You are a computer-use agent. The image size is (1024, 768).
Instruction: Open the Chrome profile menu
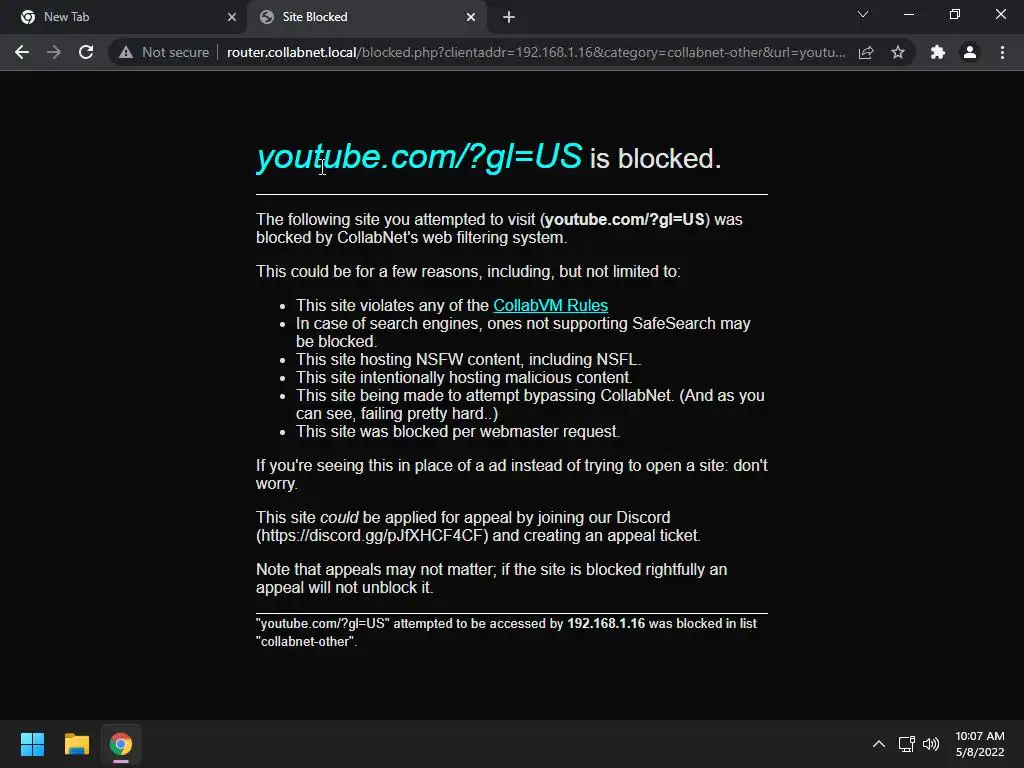pyautogui.click(x=970, y=52)
